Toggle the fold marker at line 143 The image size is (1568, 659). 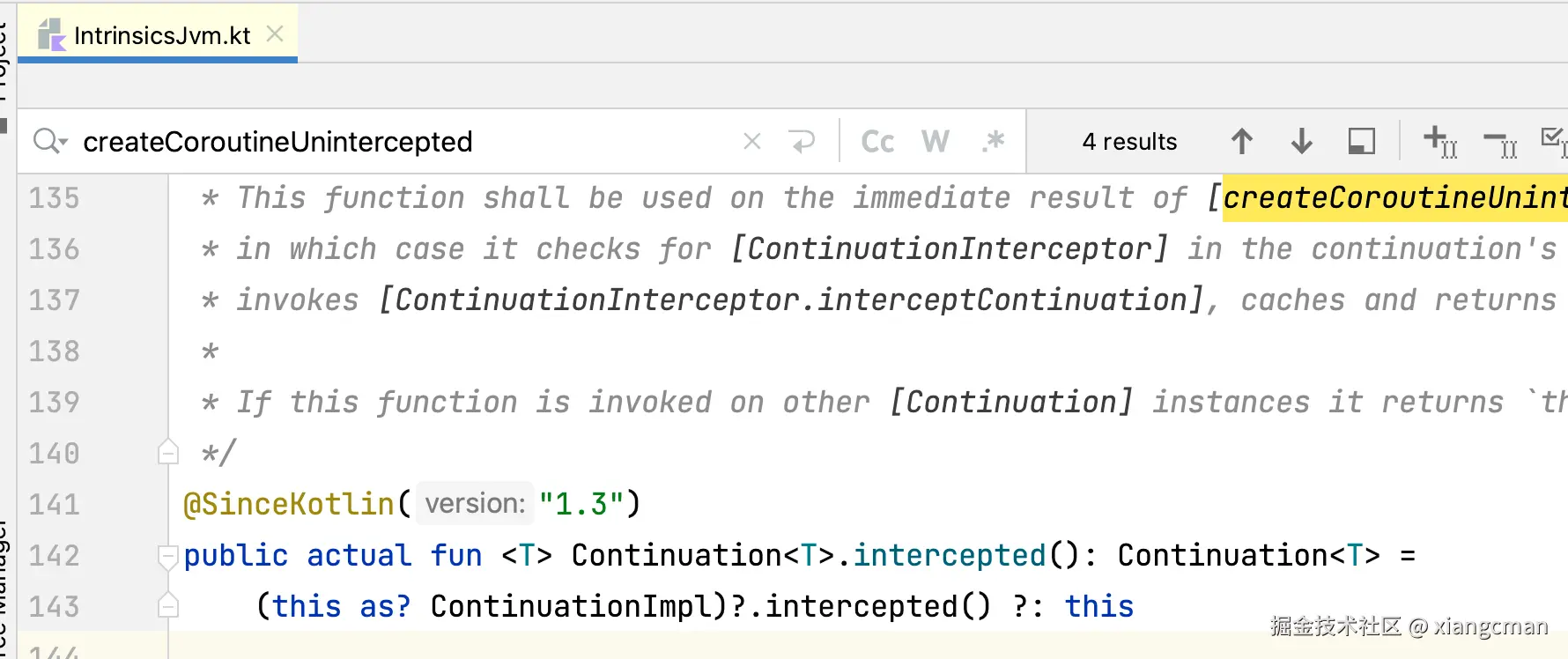167,606
